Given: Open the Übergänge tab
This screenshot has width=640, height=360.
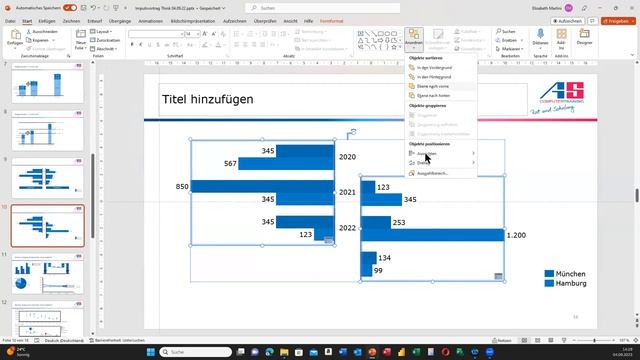Looking at the screenshot, I should [x=120, y=21].
